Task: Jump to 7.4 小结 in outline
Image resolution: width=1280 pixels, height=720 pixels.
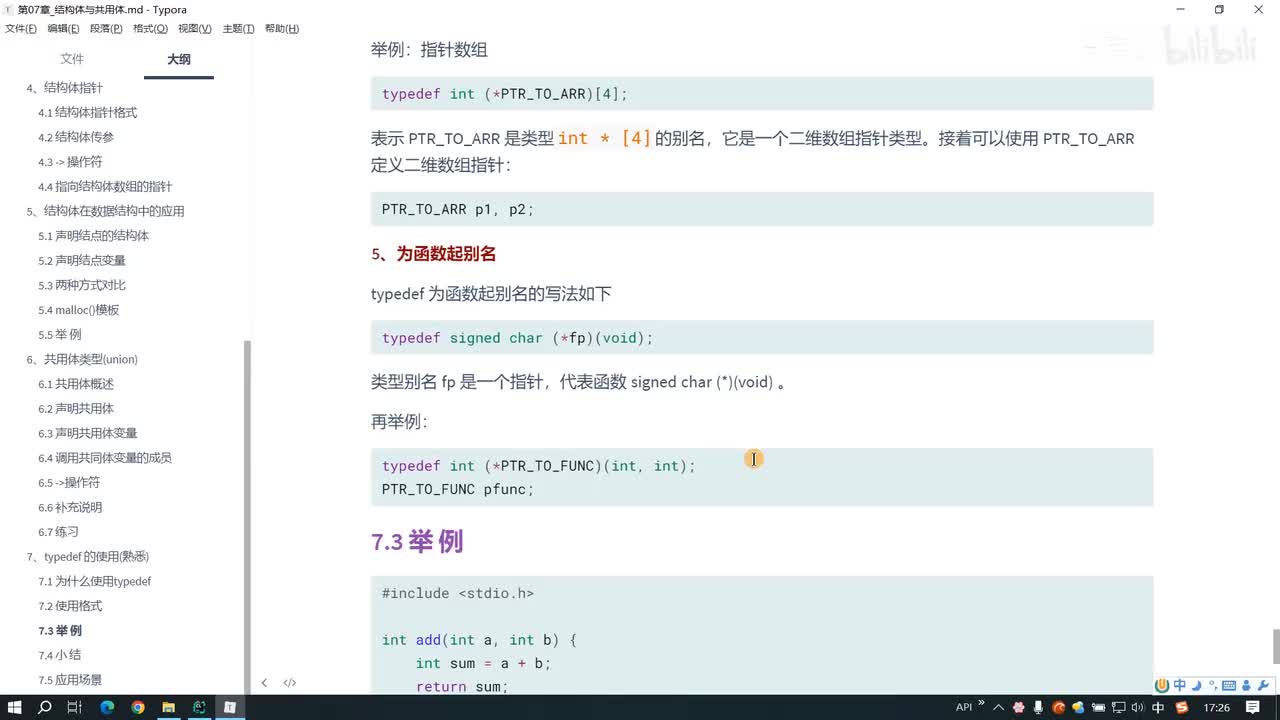Action: click(60, 655)
